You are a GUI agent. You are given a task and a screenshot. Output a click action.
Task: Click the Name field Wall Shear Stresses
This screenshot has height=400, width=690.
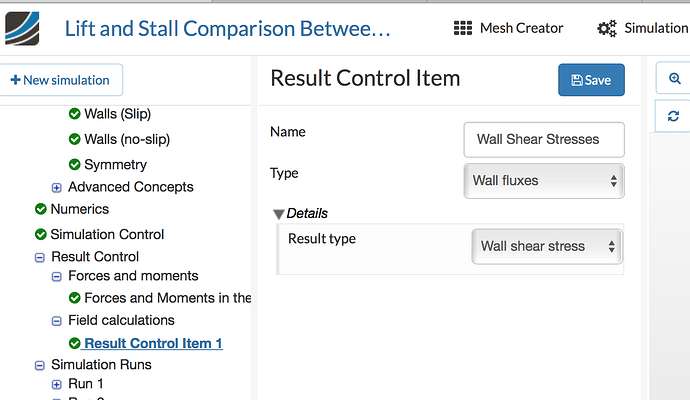[544, 139]
